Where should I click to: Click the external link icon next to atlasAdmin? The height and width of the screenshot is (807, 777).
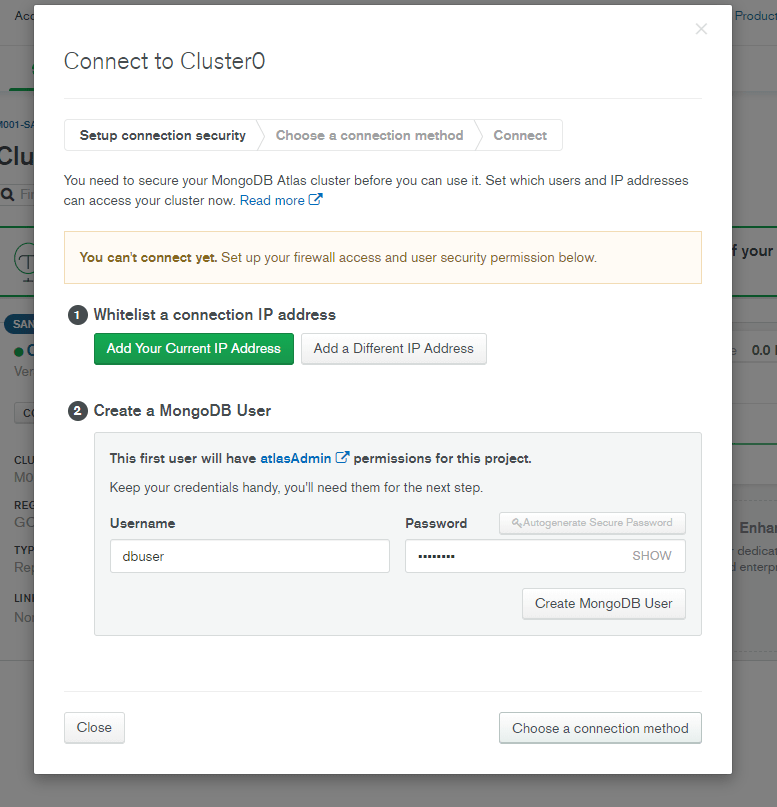click(342, 457)
